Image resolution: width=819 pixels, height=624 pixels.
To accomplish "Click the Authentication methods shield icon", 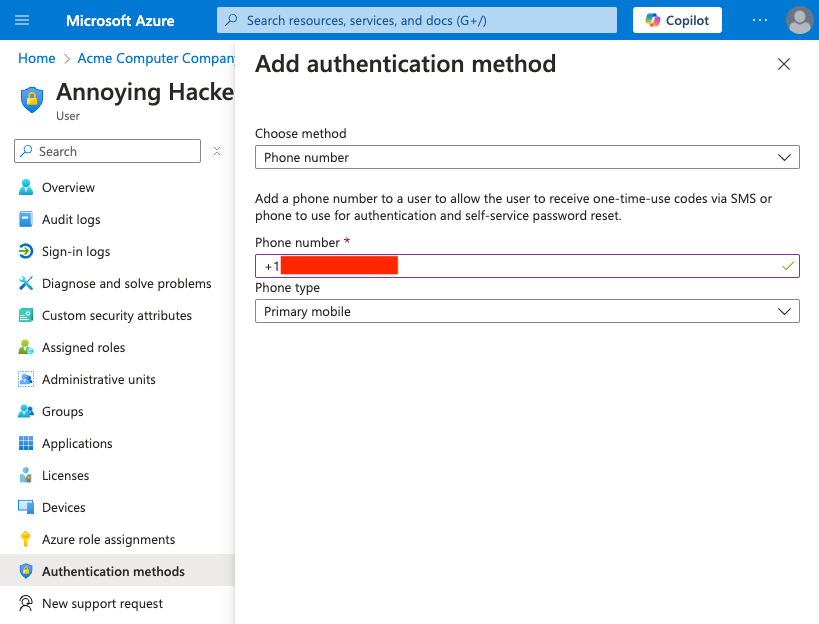I will [x=26, y=571].
